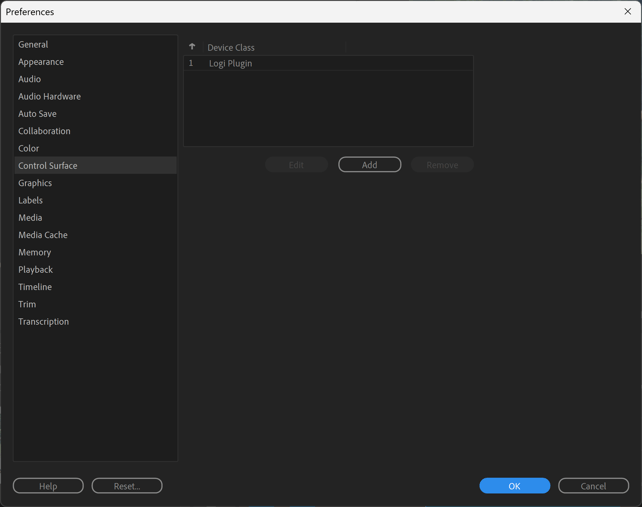Click the Add button
Viewport: 642px width, 507px height.
coord(369,165)
